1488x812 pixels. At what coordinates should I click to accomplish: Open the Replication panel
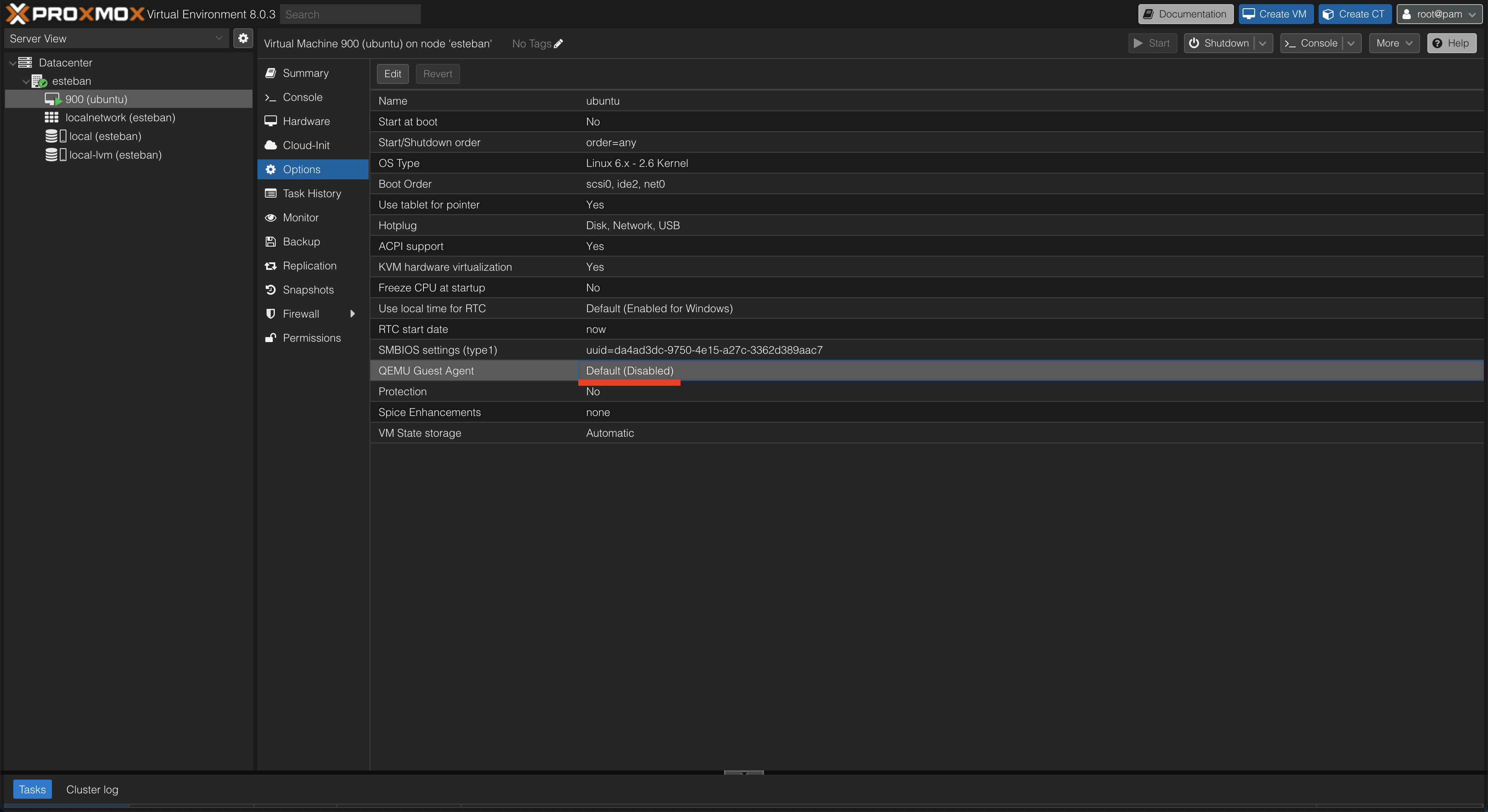[x=313, y=266]
